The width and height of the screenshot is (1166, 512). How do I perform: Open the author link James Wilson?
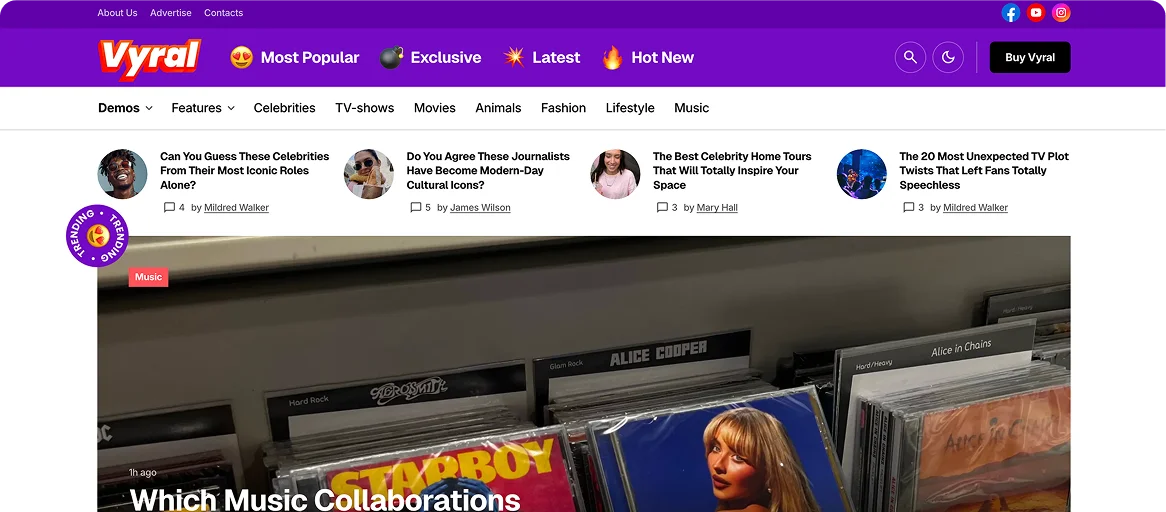pos(480,207)
